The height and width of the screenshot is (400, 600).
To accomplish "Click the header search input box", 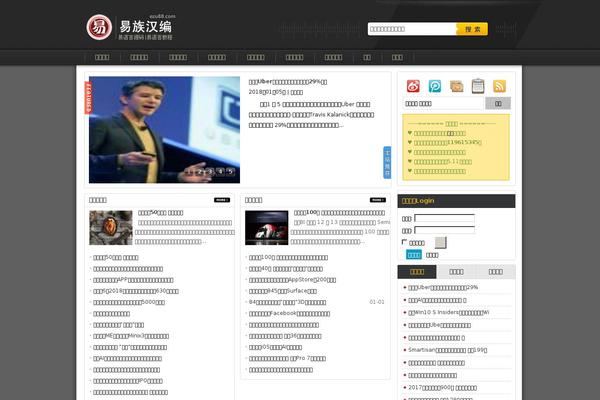I will [x=412, y=29].
